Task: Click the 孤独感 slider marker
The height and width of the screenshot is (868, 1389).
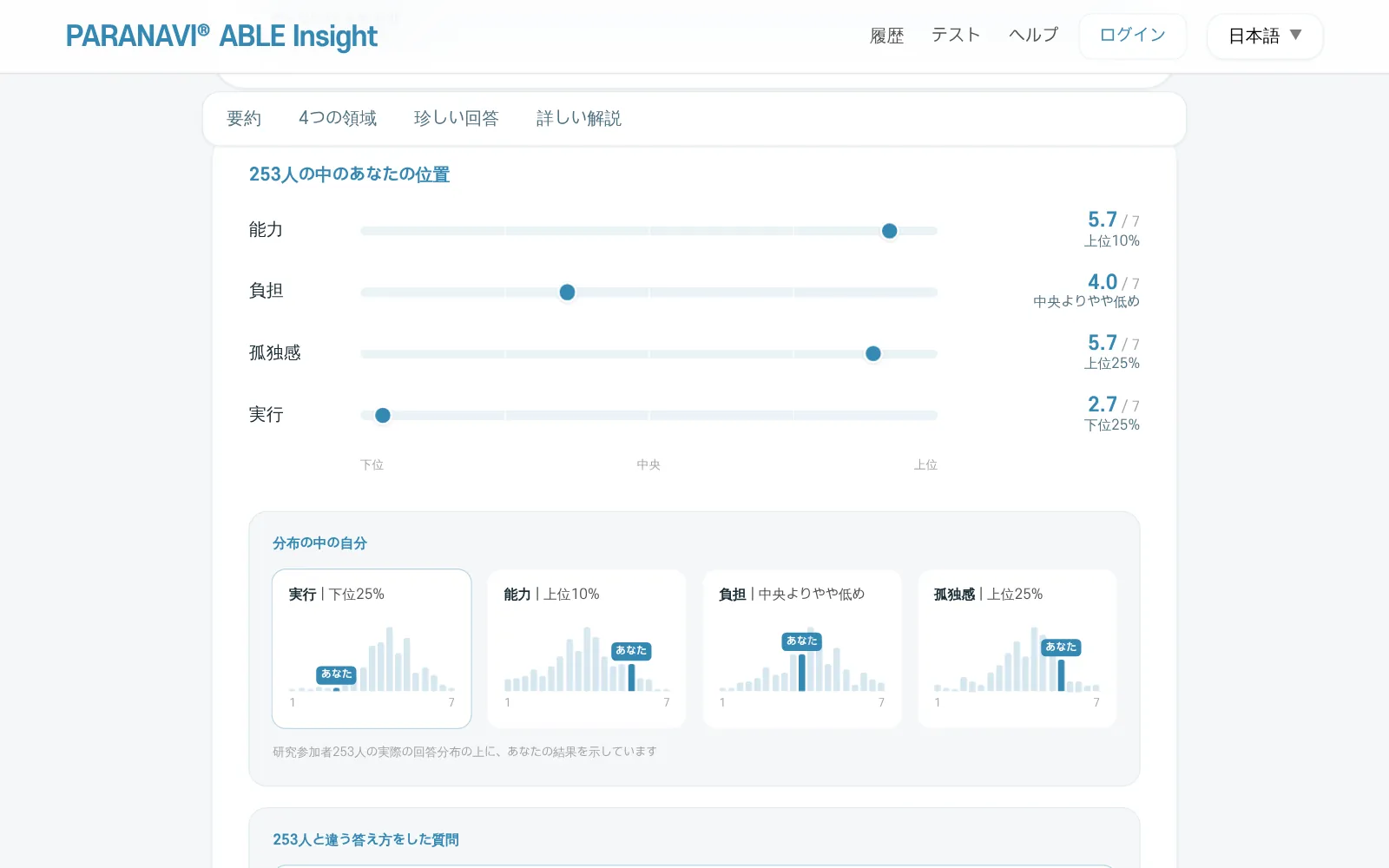Action: [x=873, y=353]
